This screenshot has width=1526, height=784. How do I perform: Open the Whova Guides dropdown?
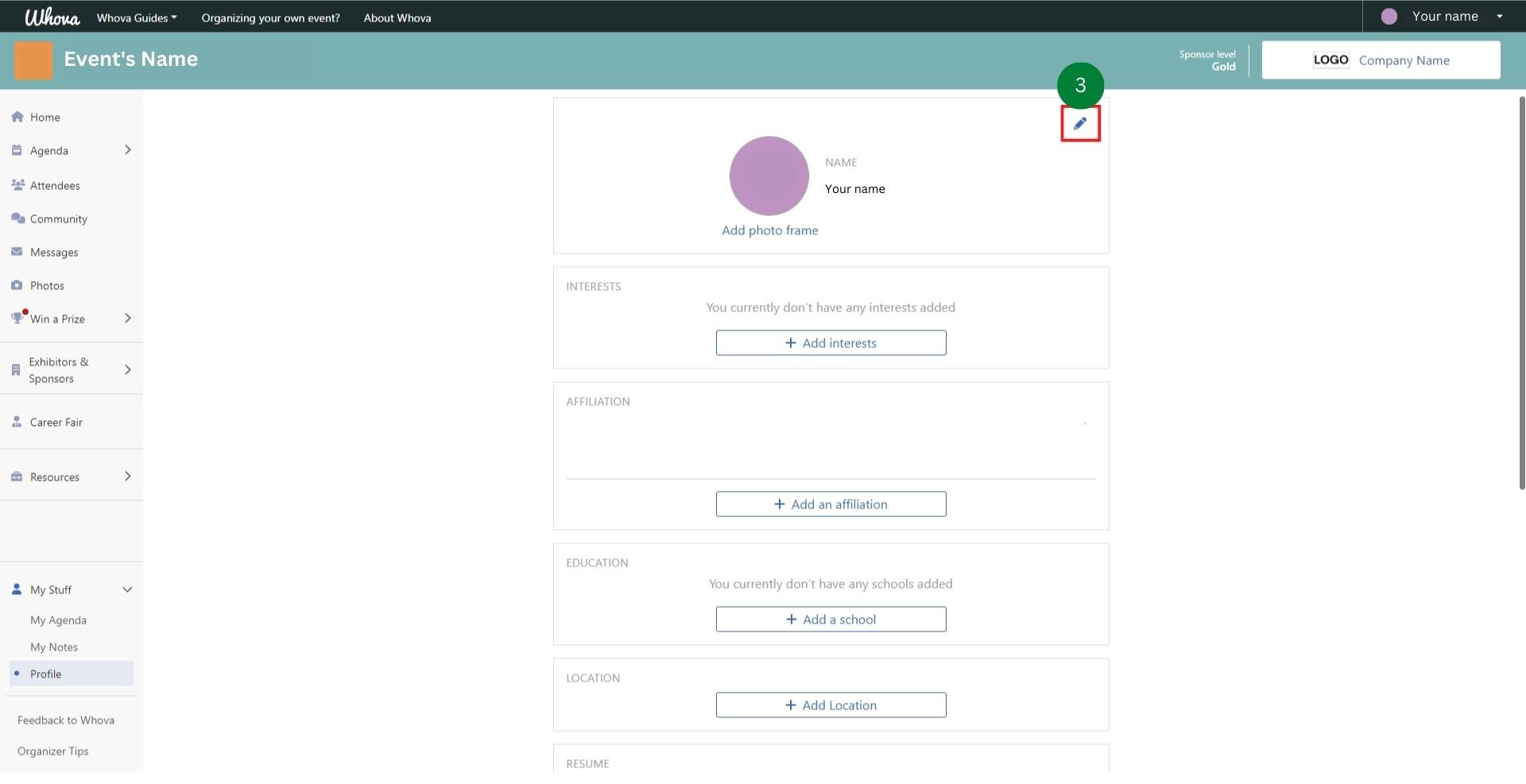tap(137, 17)
